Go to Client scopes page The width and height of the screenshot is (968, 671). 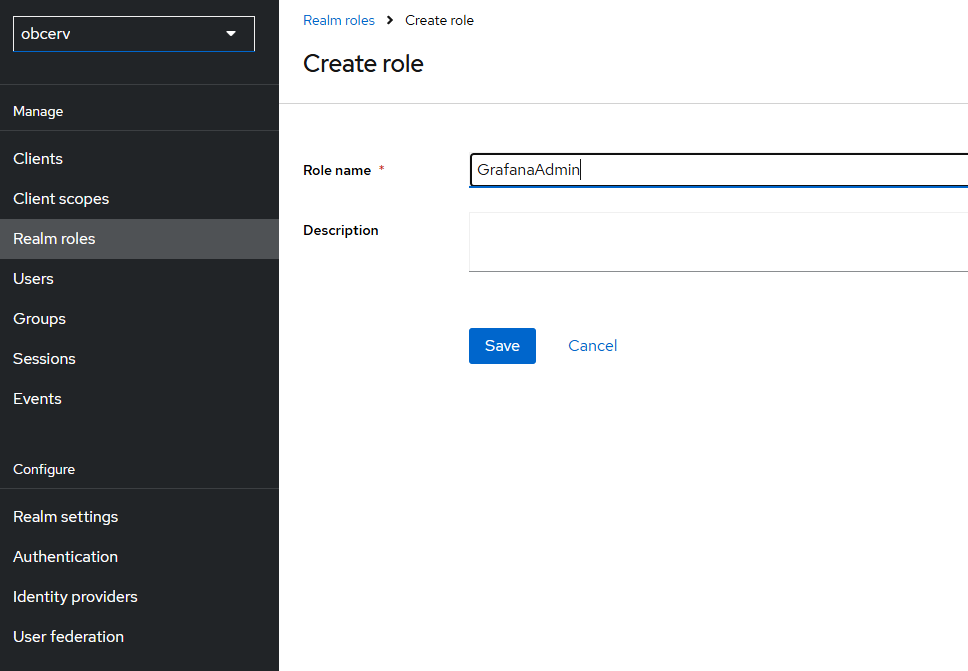click(61, 199)
